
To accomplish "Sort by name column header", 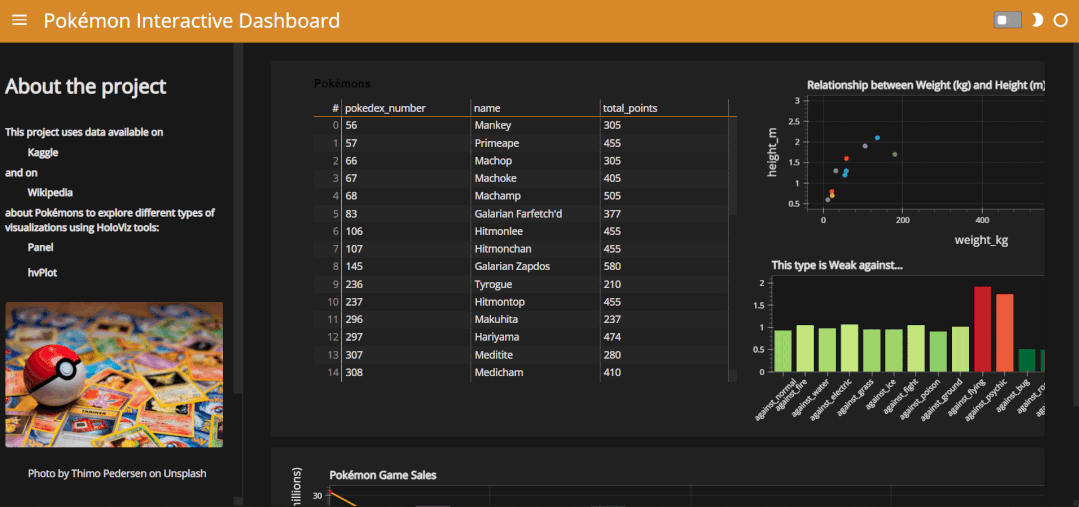I will coord(535,108).
